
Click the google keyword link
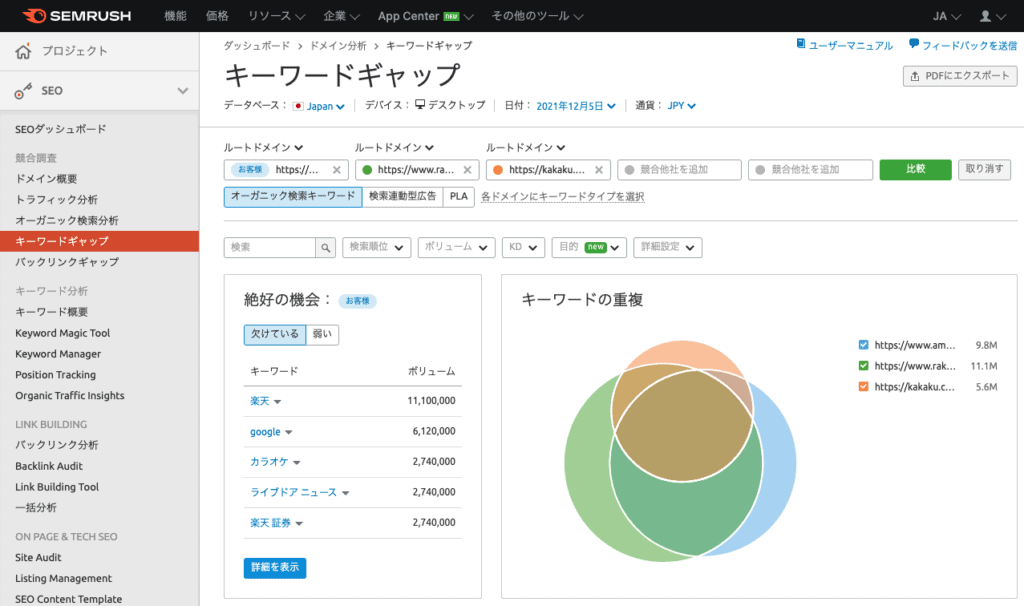coord(265,432)
